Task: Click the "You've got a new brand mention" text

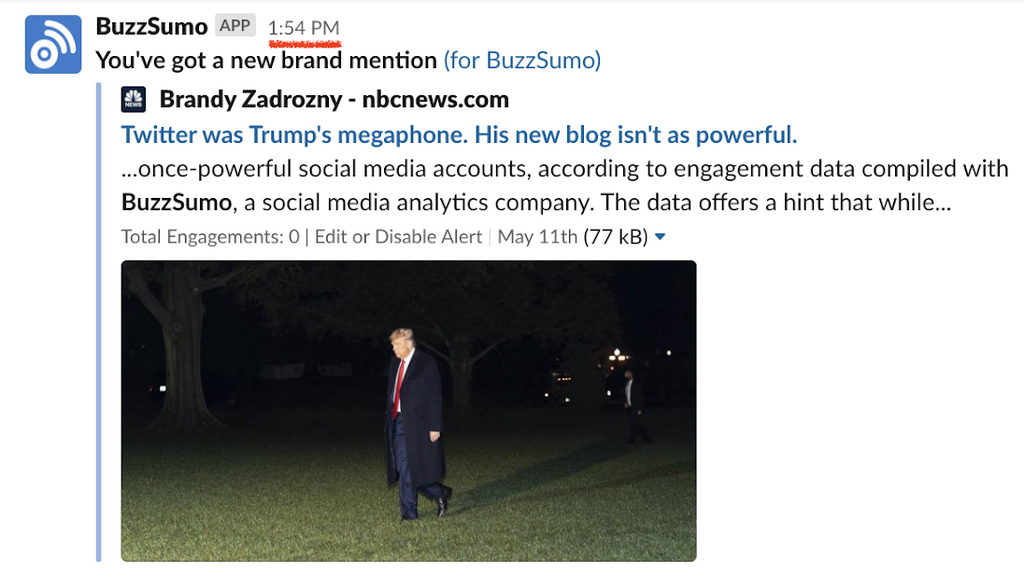Action: [x=266, y=60]
